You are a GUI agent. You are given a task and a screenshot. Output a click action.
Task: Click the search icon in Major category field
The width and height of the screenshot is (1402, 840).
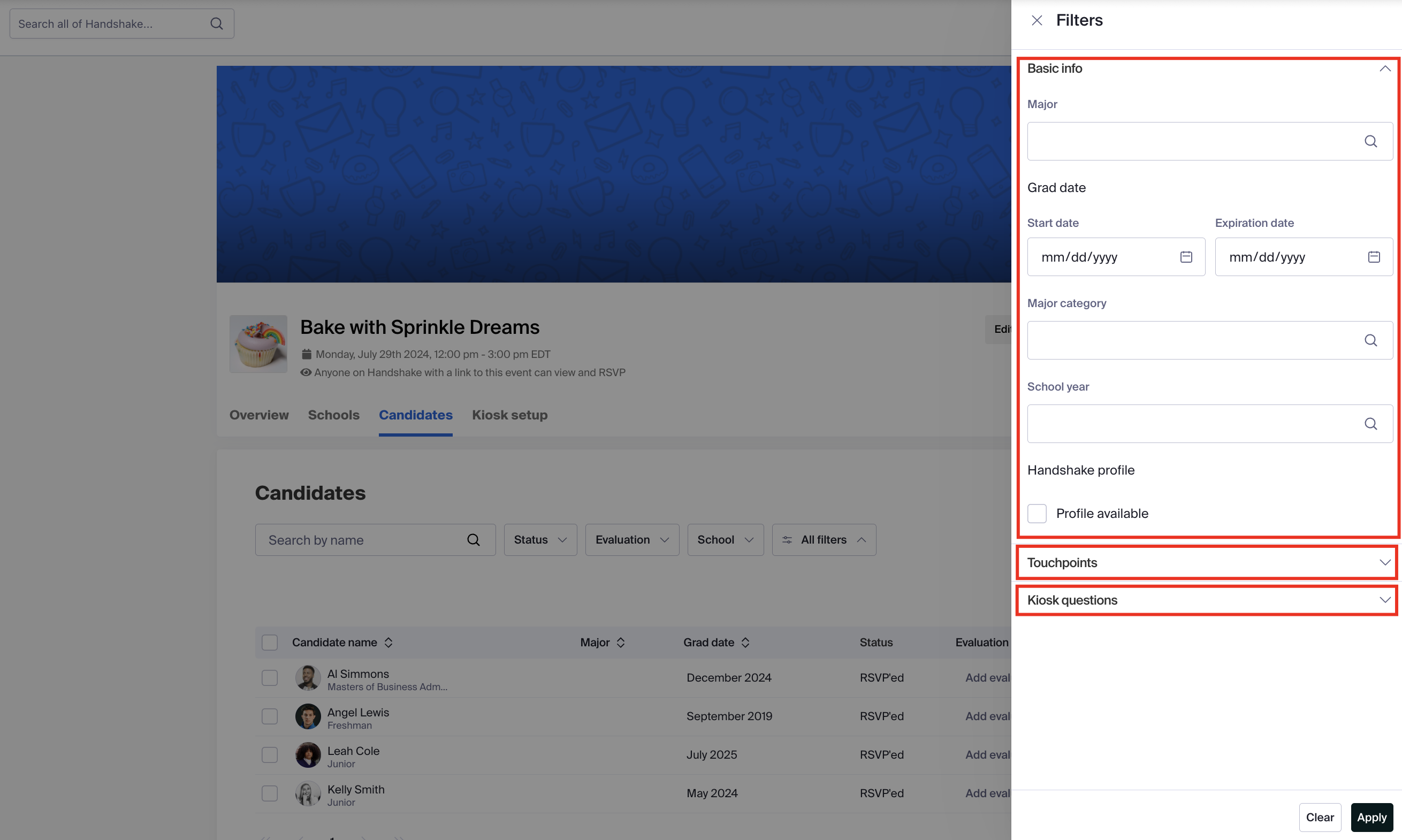tap(1370, 340)
